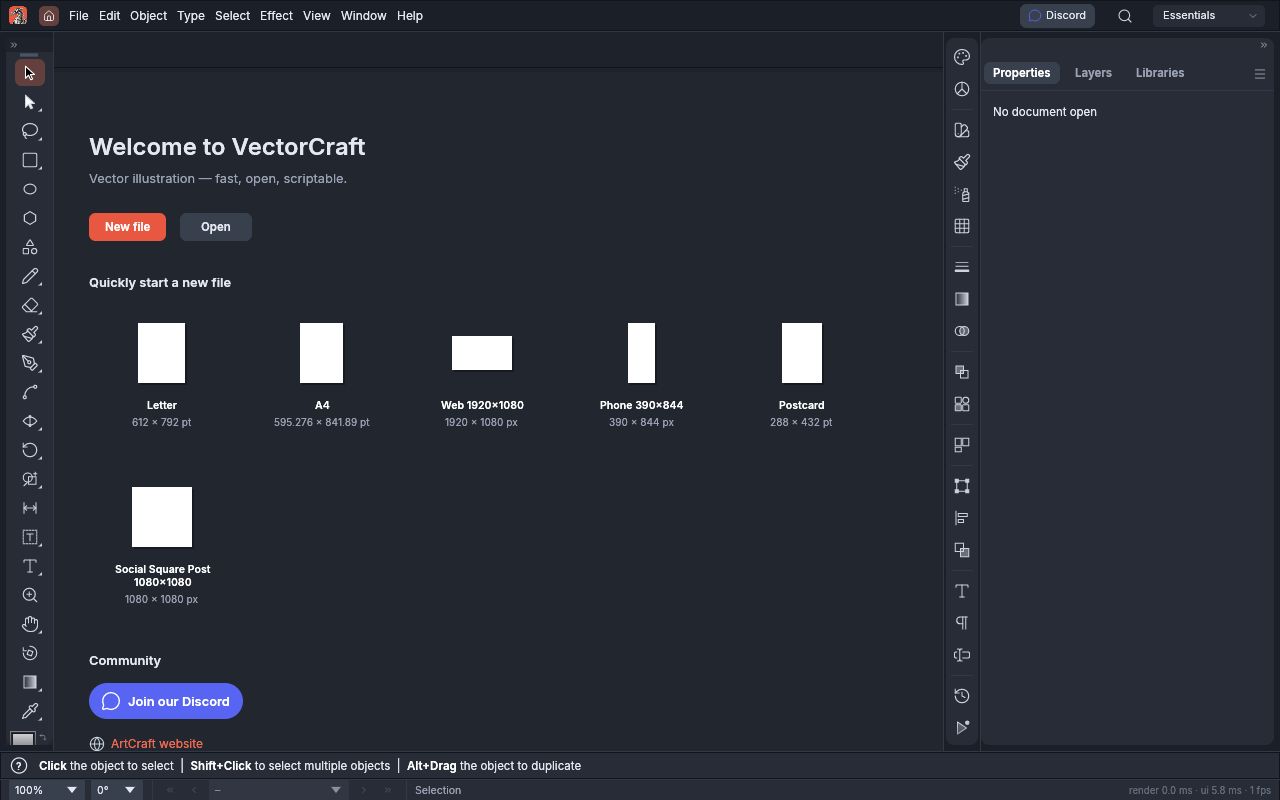Open the Brushes panel icon
The image size is (1280, 800).
(962, 162)
